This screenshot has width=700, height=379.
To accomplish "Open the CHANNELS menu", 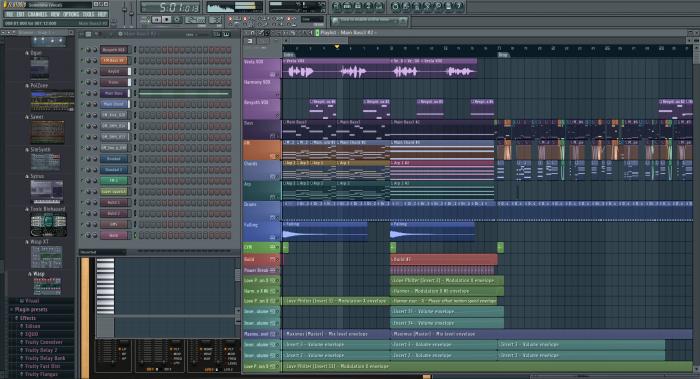I will tap(38, 14).
